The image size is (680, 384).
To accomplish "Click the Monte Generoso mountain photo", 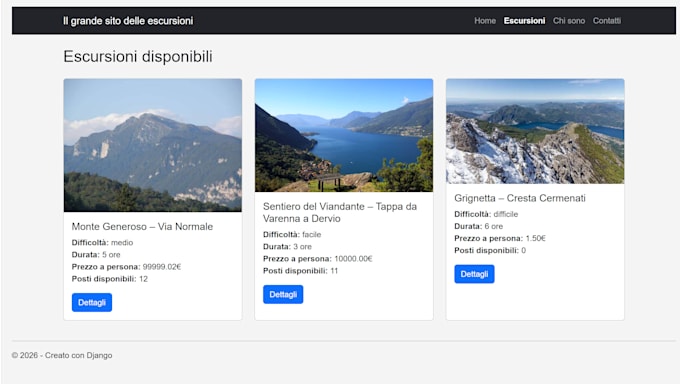I will [153, 145].
